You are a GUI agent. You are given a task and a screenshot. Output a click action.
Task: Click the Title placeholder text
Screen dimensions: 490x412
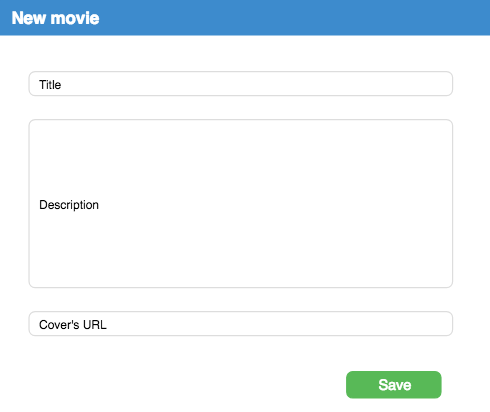coord(50,85)
